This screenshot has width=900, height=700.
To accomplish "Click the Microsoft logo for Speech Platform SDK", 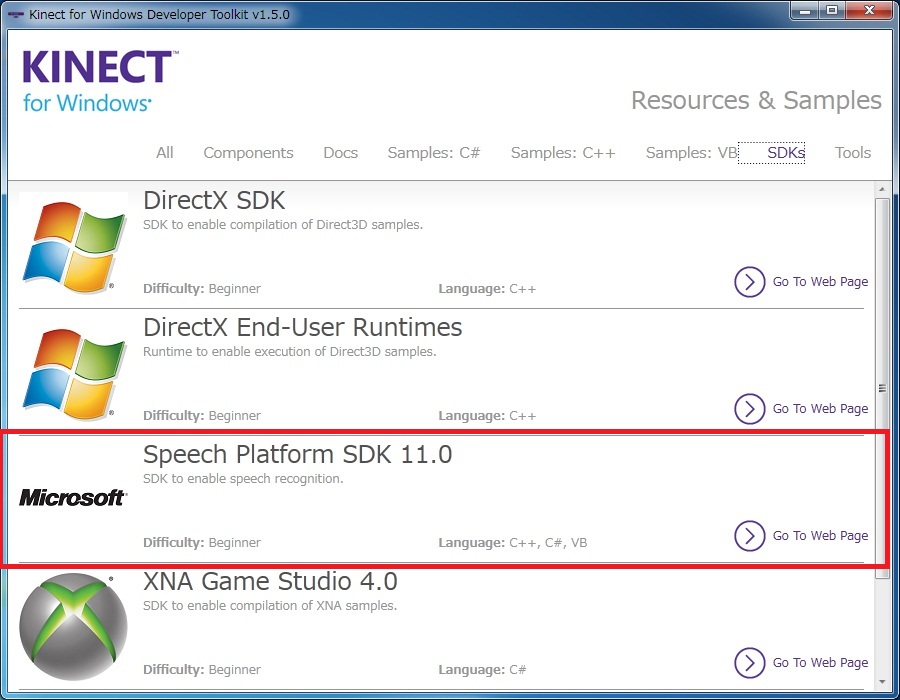I will pos(73,498).
